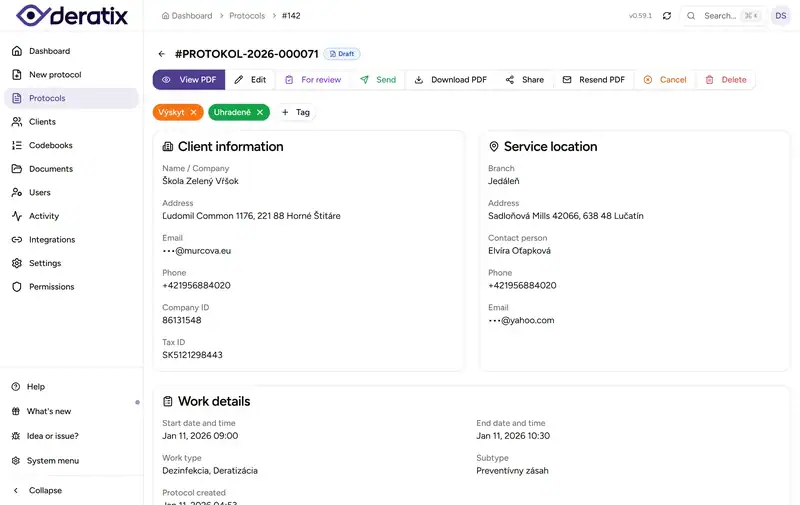This screenshot has width=800, height=505.
Task: Click version label v0.59.1
Action: pos(640,16)
